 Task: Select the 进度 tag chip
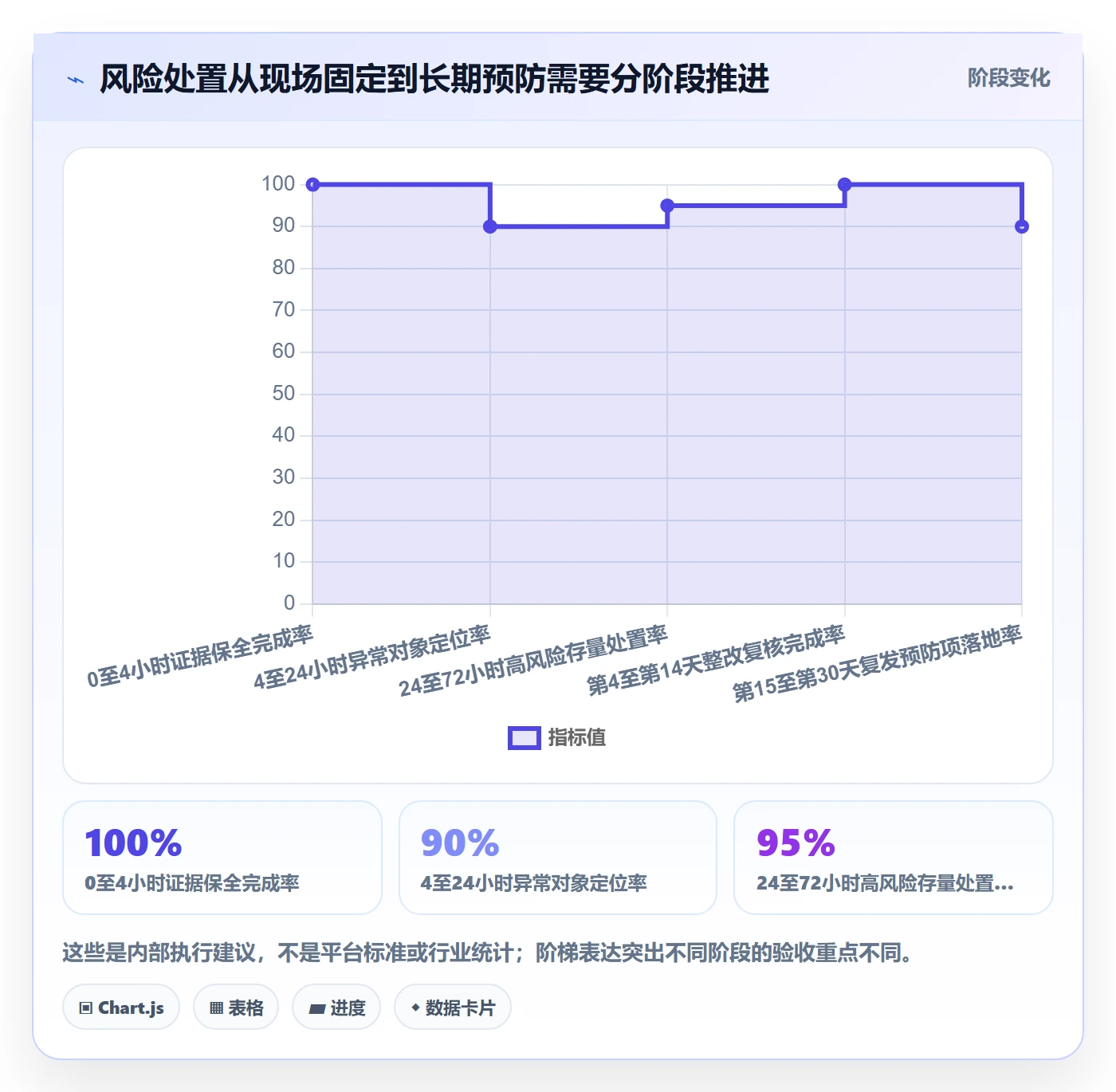point(336,1008)
